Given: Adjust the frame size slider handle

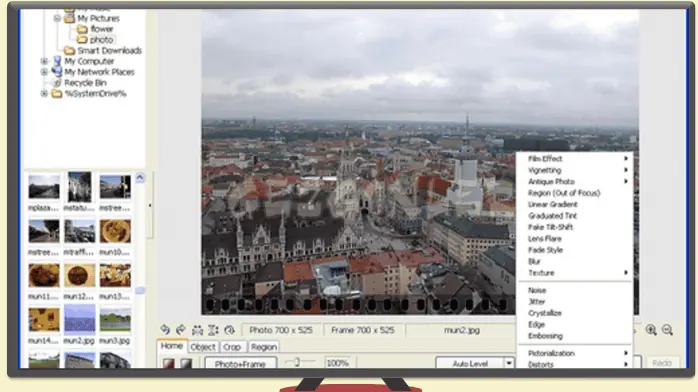Looking at the screenshot, I should point(296,362).
